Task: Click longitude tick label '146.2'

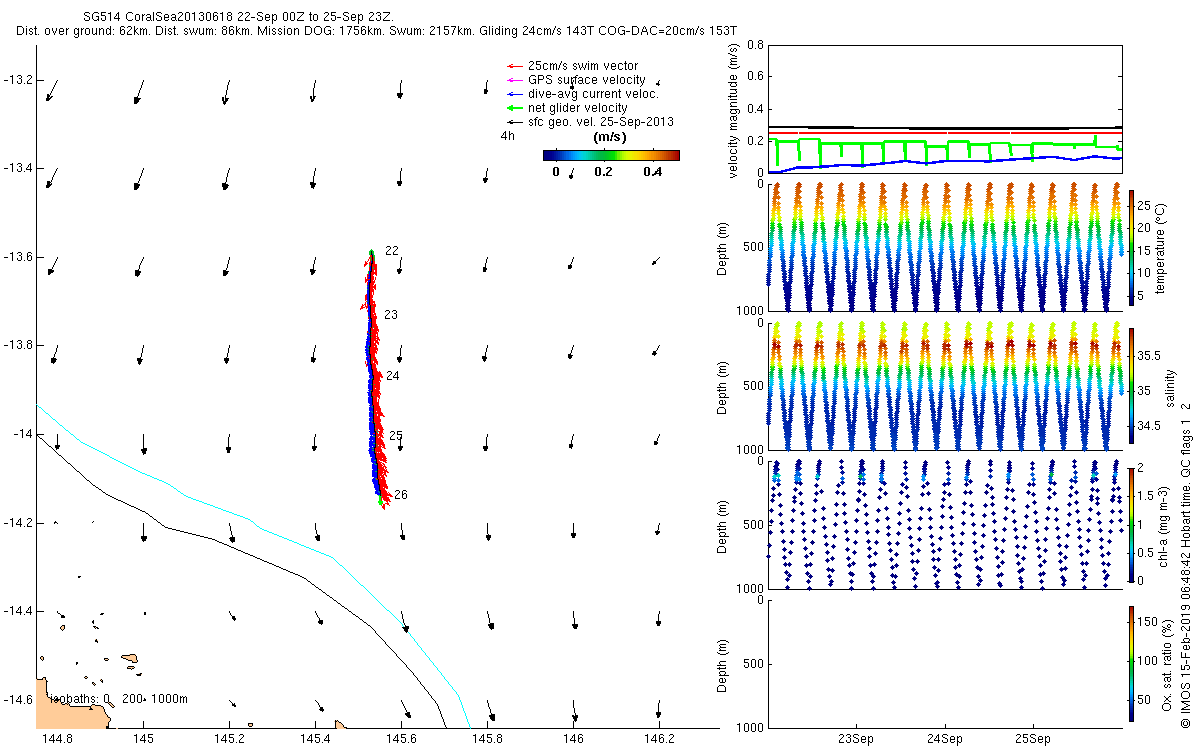Action: pos(660,739)
